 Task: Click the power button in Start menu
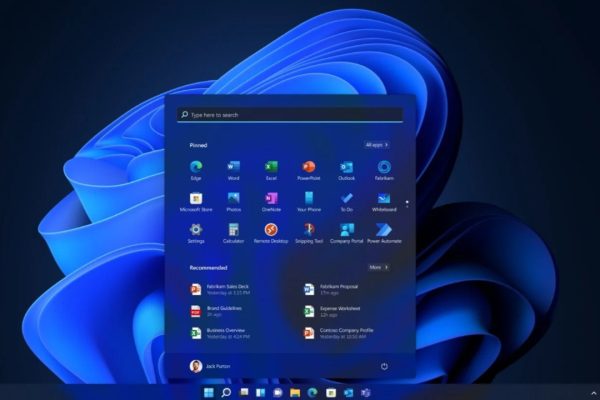coord(384,366)
